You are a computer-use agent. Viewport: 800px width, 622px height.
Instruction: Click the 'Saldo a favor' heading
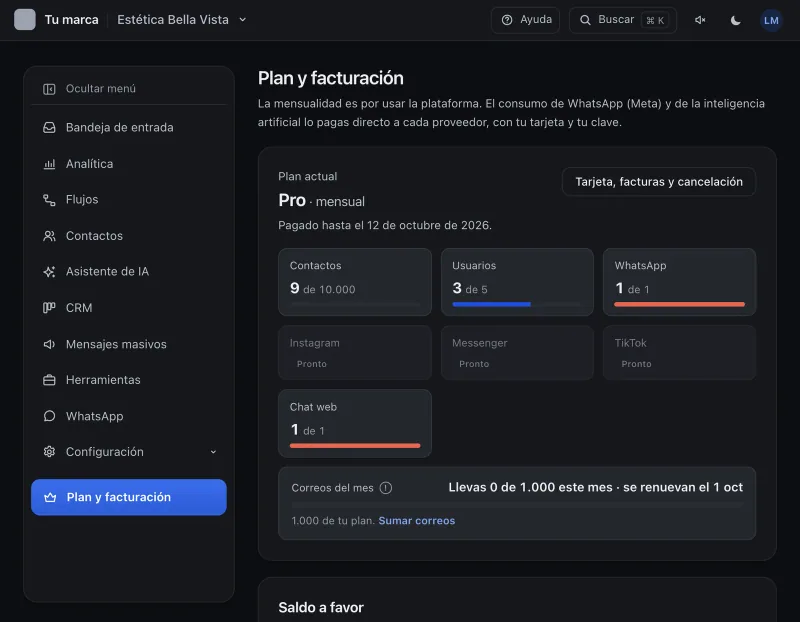tap(321, 608)
